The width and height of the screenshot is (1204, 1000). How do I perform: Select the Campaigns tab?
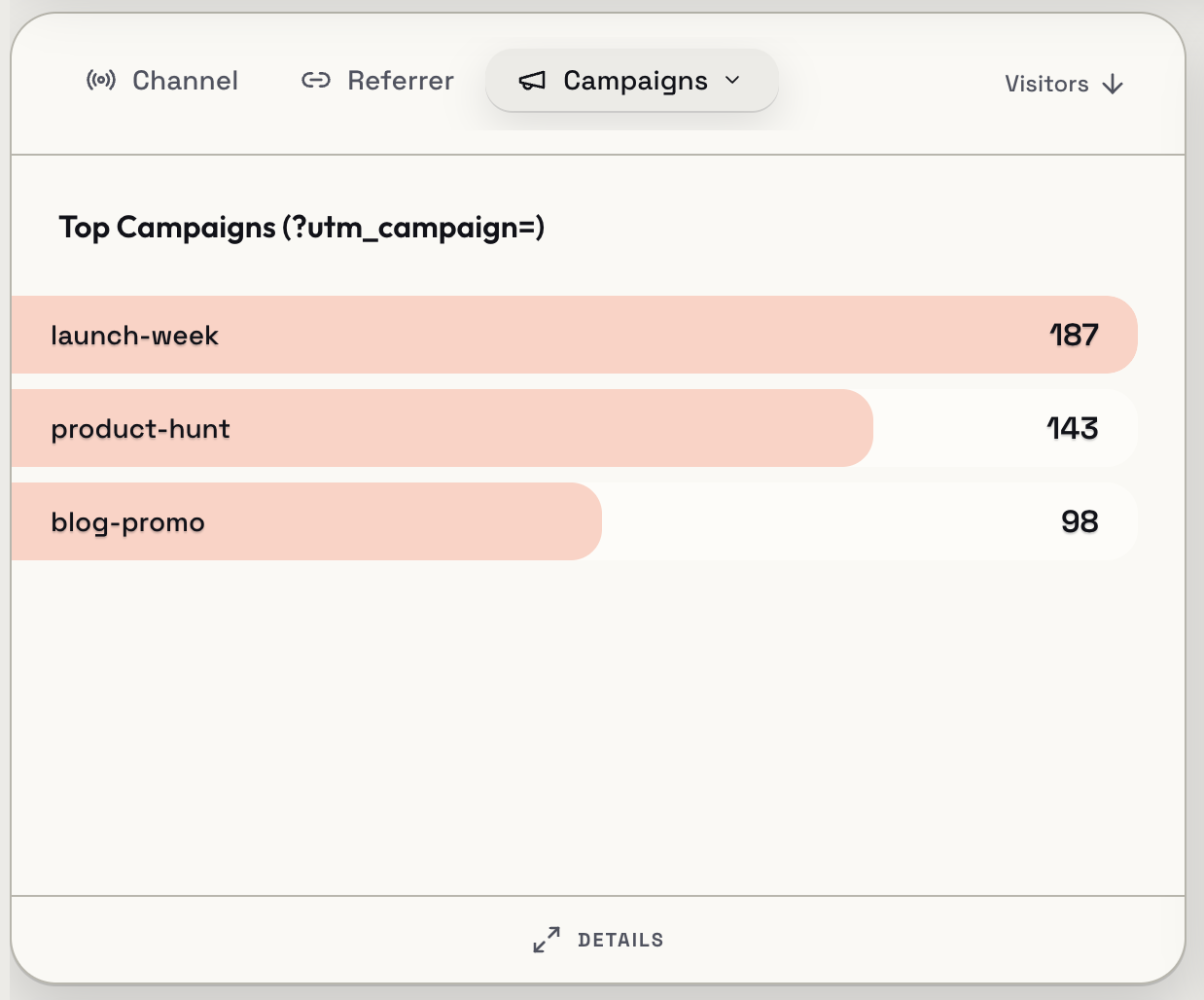631,81
